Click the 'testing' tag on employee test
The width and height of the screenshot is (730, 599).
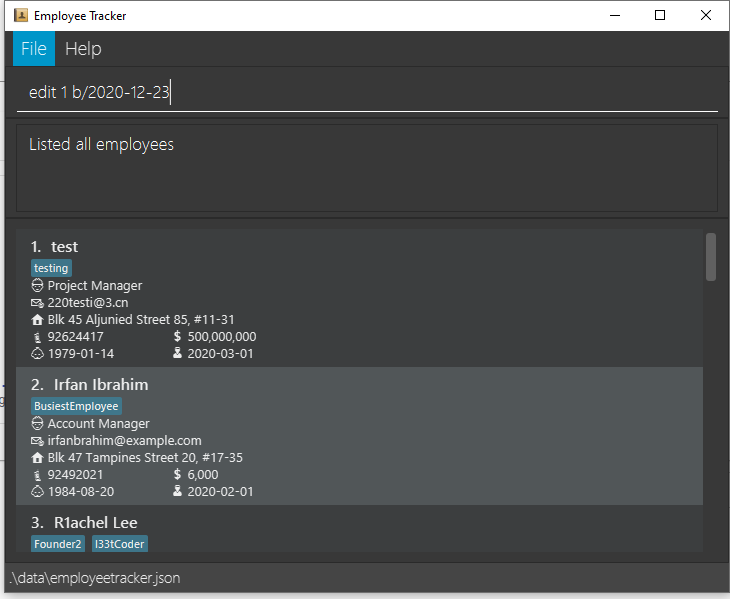pos(51,268)
